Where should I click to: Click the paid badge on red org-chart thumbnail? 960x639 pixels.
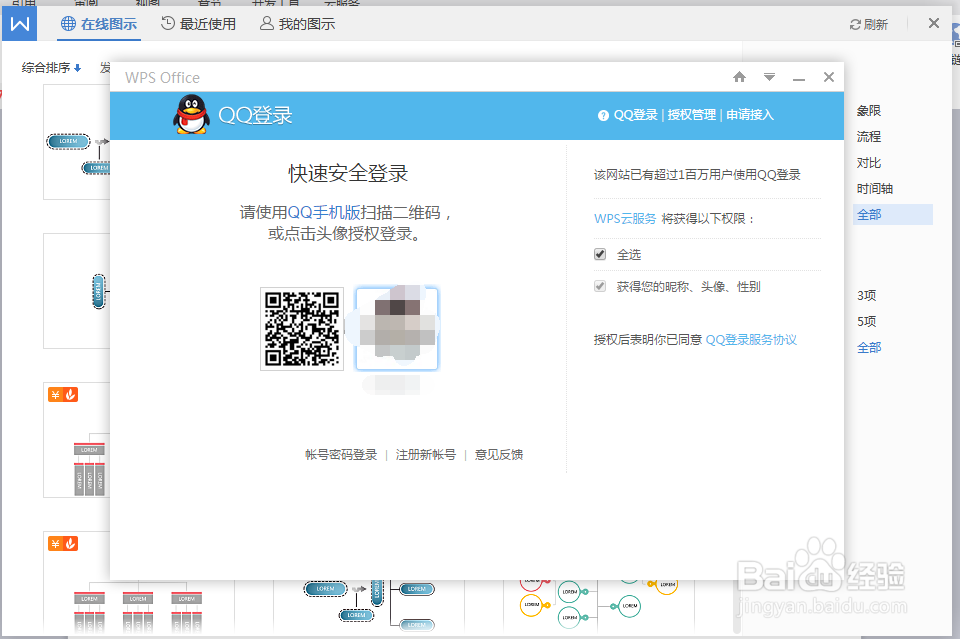pyautogui.click(x=63, y=395)
